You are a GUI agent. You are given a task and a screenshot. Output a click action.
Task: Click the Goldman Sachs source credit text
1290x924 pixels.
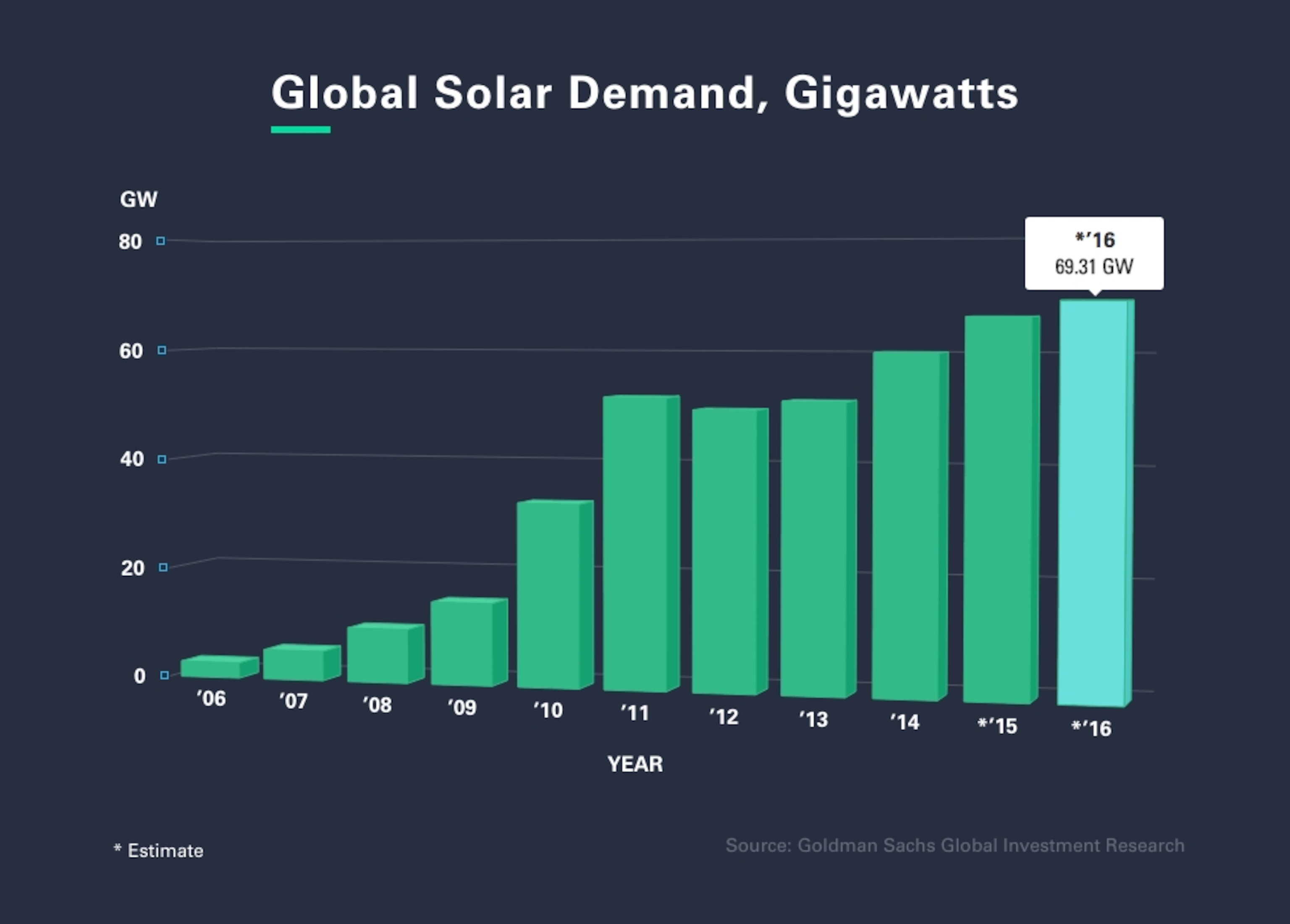click(954, 845)
